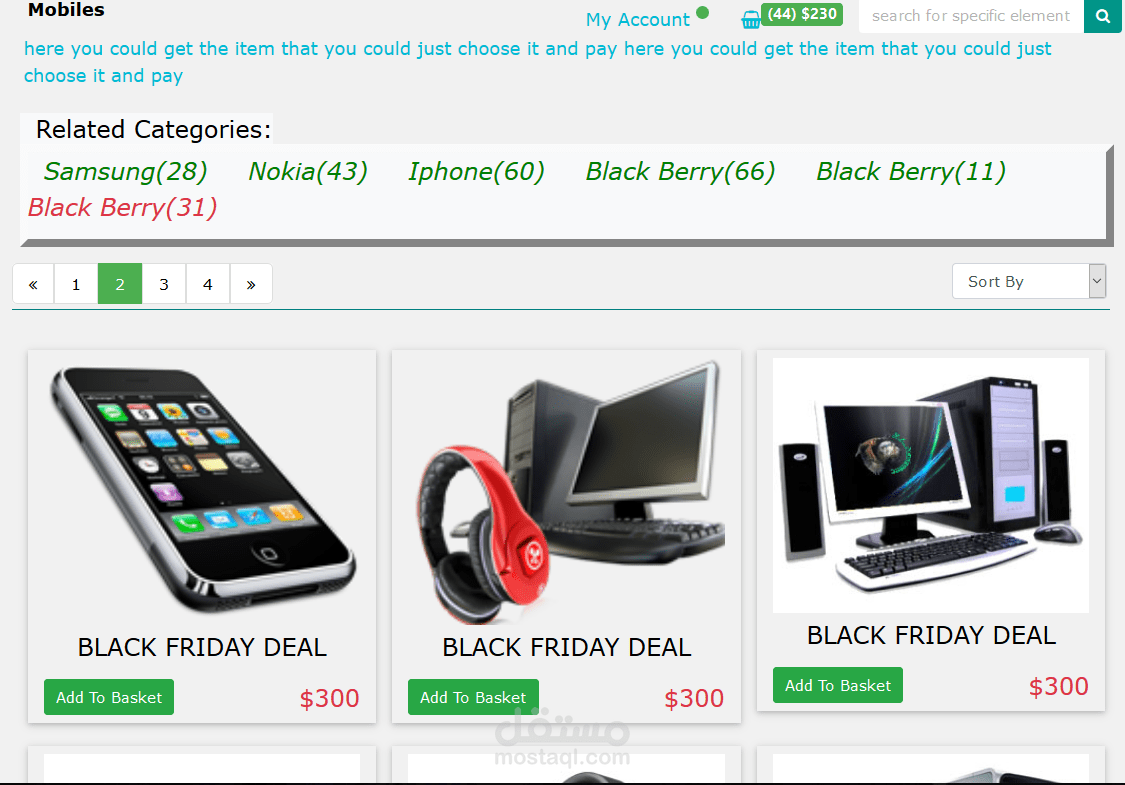Select page 4 in pagination

(x=207, y=284)
